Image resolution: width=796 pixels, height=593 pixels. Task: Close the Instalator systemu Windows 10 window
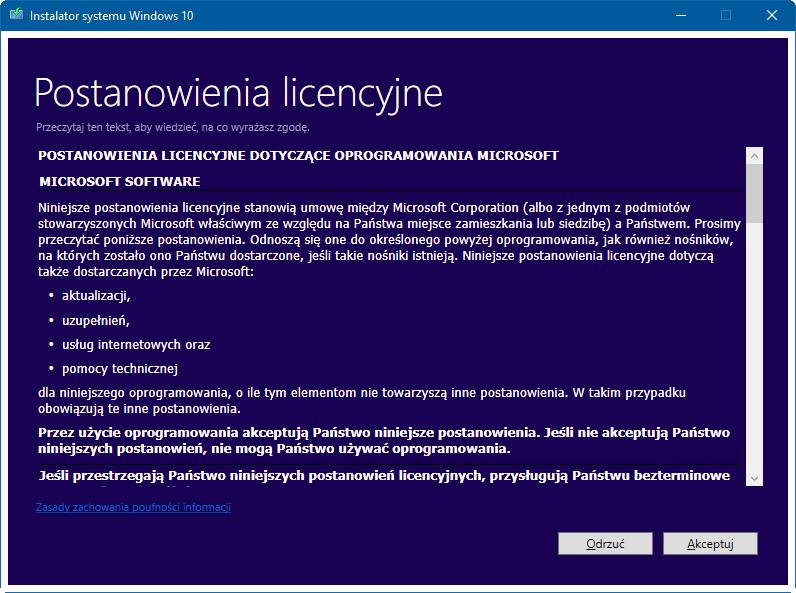coord(772,15)
